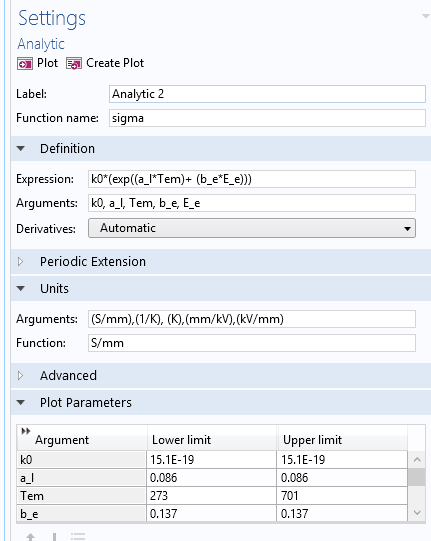This screenshot has height=541, width=431.
Task: Click the Units Function field S/mm
Action: pyautogui.click(x=252, y=343)
